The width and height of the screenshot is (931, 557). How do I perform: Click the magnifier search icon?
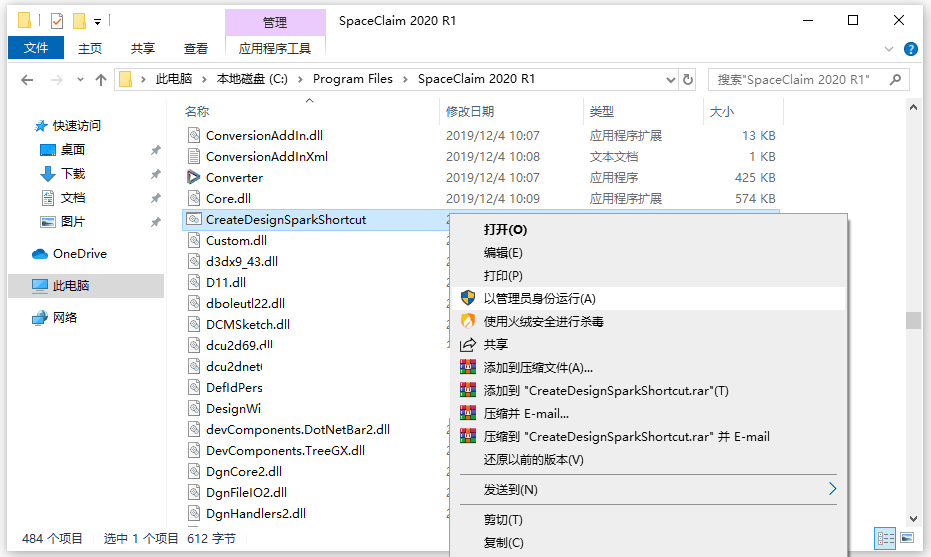pyautogui.click(x=895, y=80)
